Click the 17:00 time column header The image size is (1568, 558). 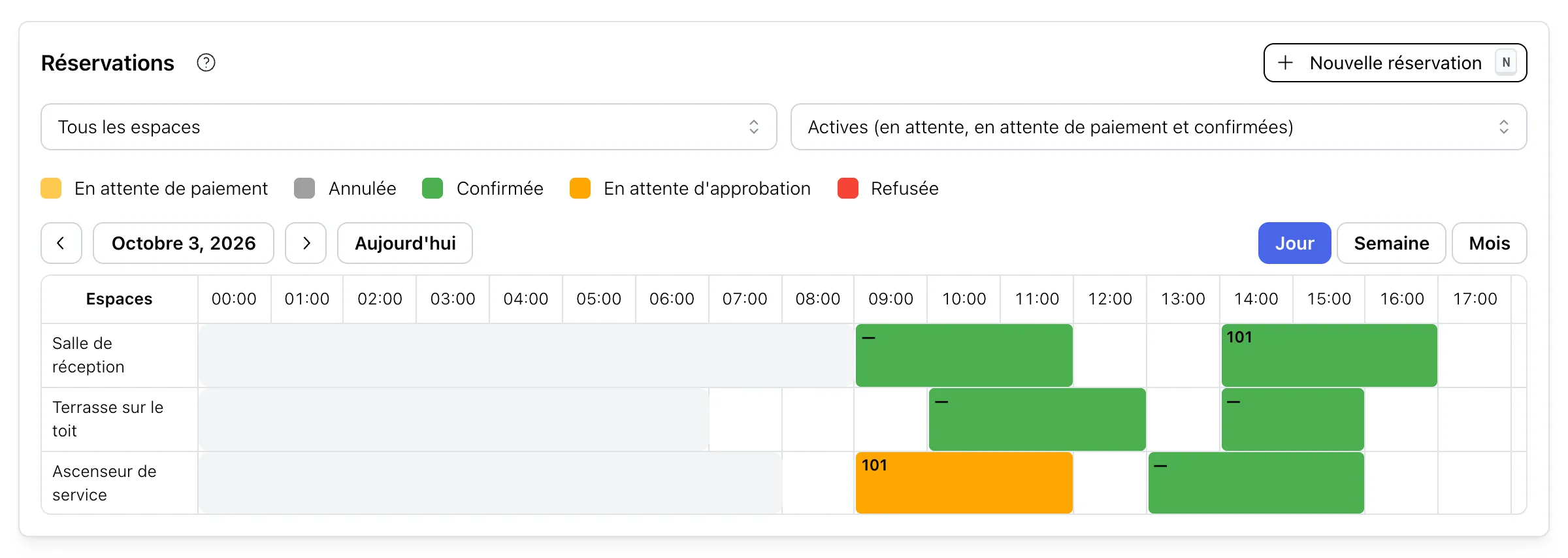(1475, 299)
